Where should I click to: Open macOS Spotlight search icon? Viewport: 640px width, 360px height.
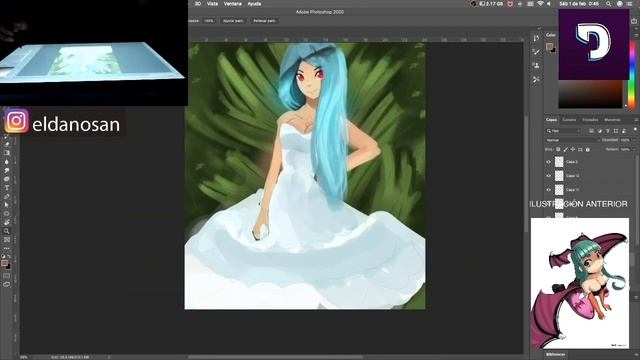609,4
